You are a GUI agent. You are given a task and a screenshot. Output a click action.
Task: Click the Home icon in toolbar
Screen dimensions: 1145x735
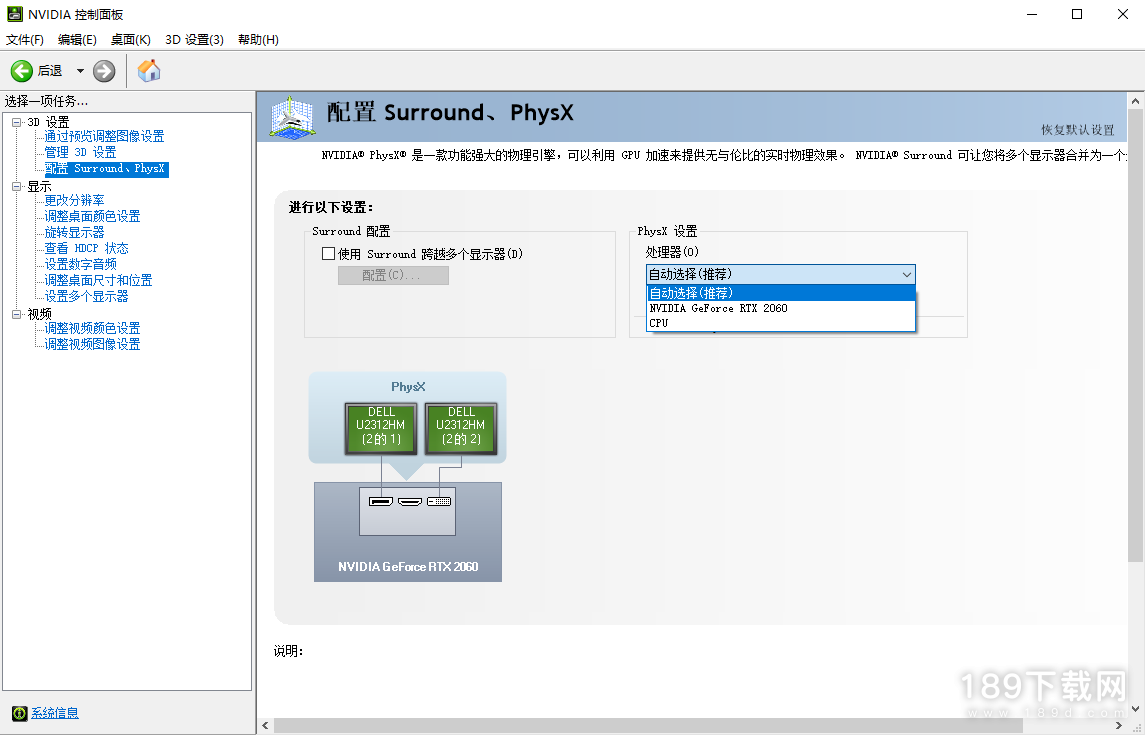point(149,71)
